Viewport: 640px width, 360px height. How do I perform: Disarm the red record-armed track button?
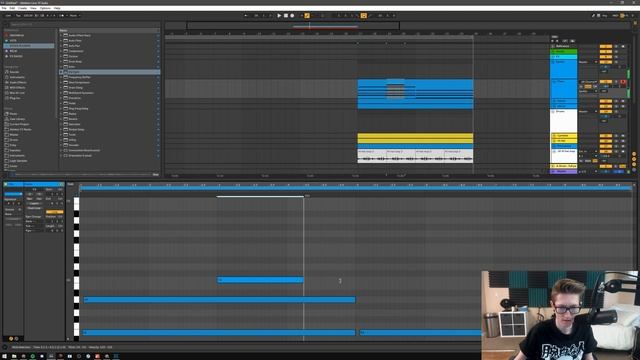[623, 82]
